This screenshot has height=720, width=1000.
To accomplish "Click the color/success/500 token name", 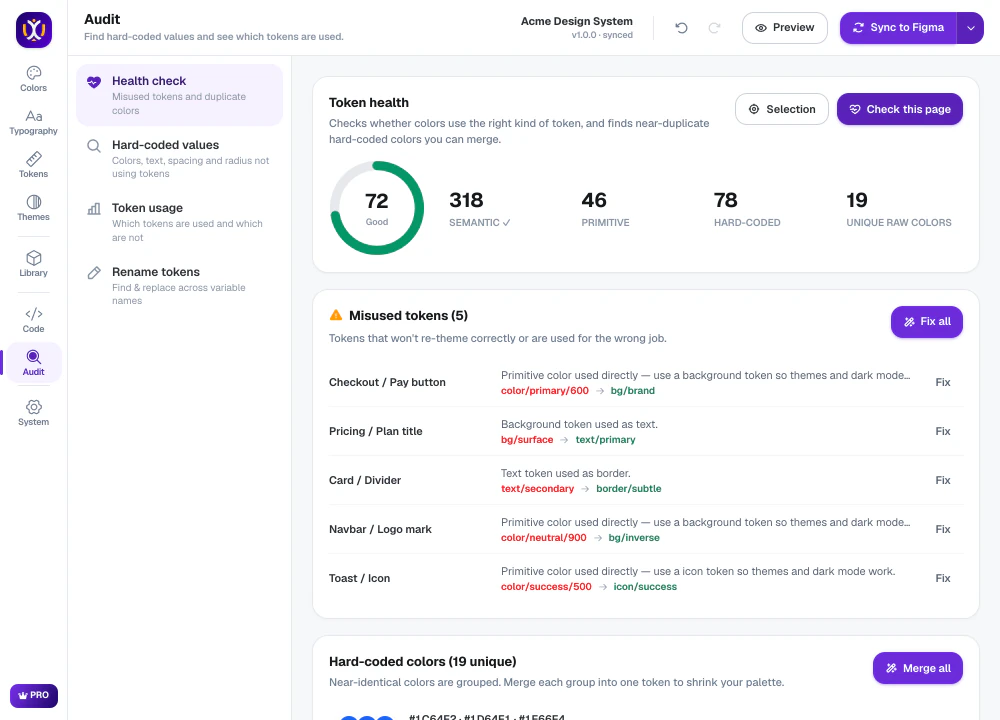I will click(546, 587).
